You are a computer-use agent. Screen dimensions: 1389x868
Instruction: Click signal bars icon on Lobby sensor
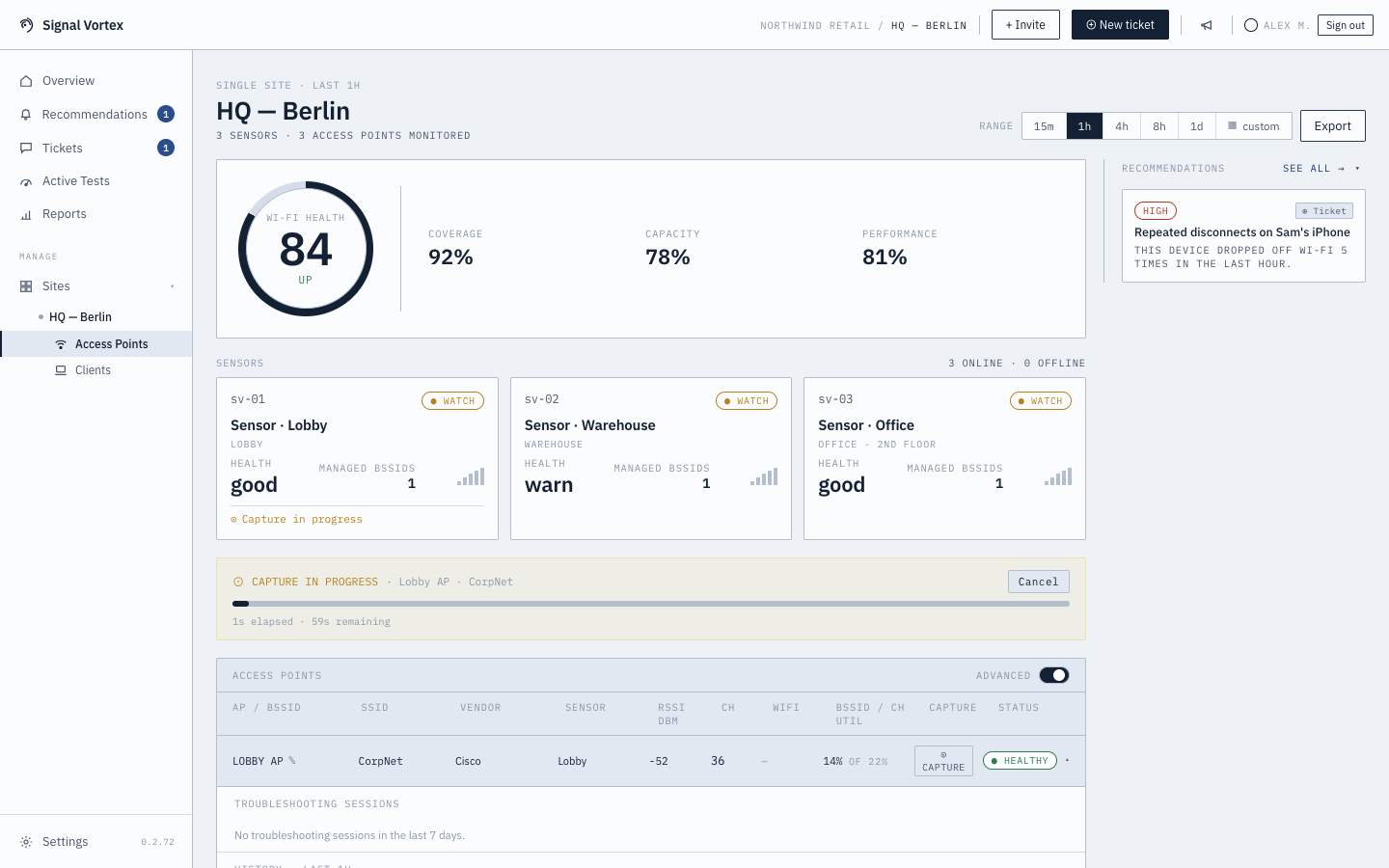coord(471,476)
